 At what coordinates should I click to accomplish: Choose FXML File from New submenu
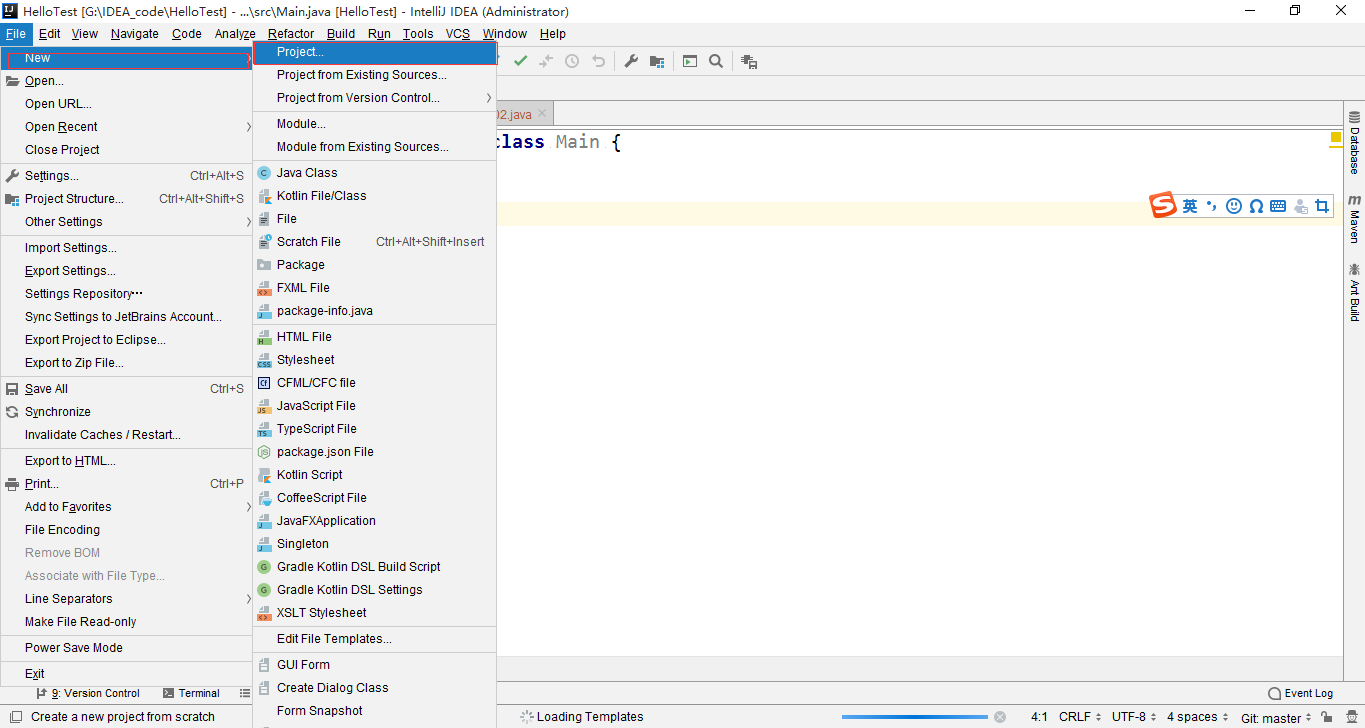pos(375,288)
